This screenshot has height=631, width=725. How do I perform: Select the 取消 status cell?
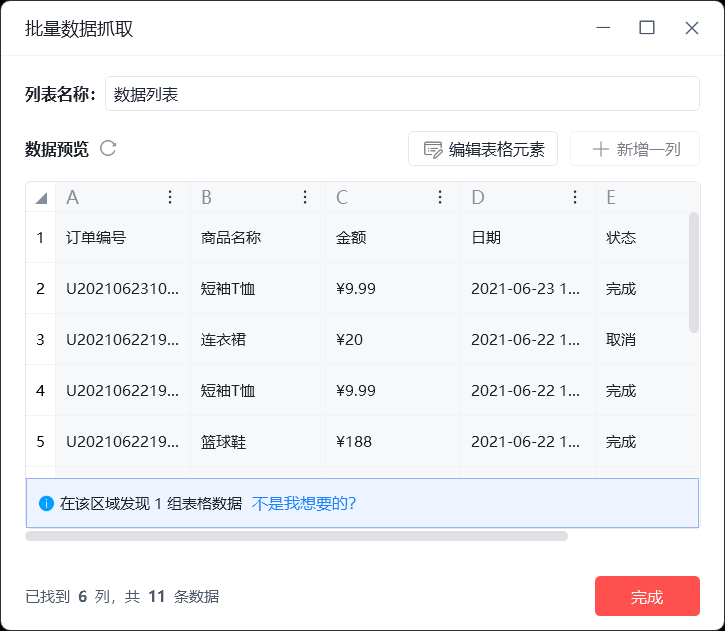(x=642, y=339)
